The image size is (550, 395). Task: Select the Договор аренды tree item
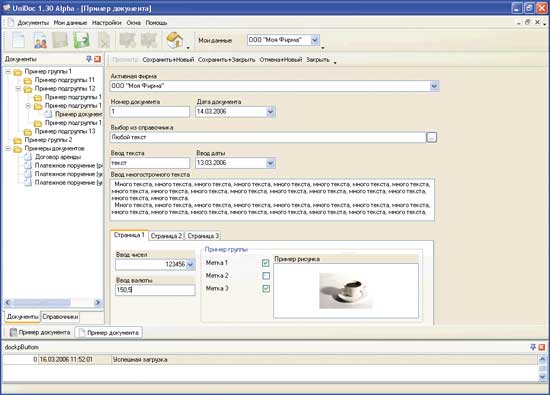(58, 157)
